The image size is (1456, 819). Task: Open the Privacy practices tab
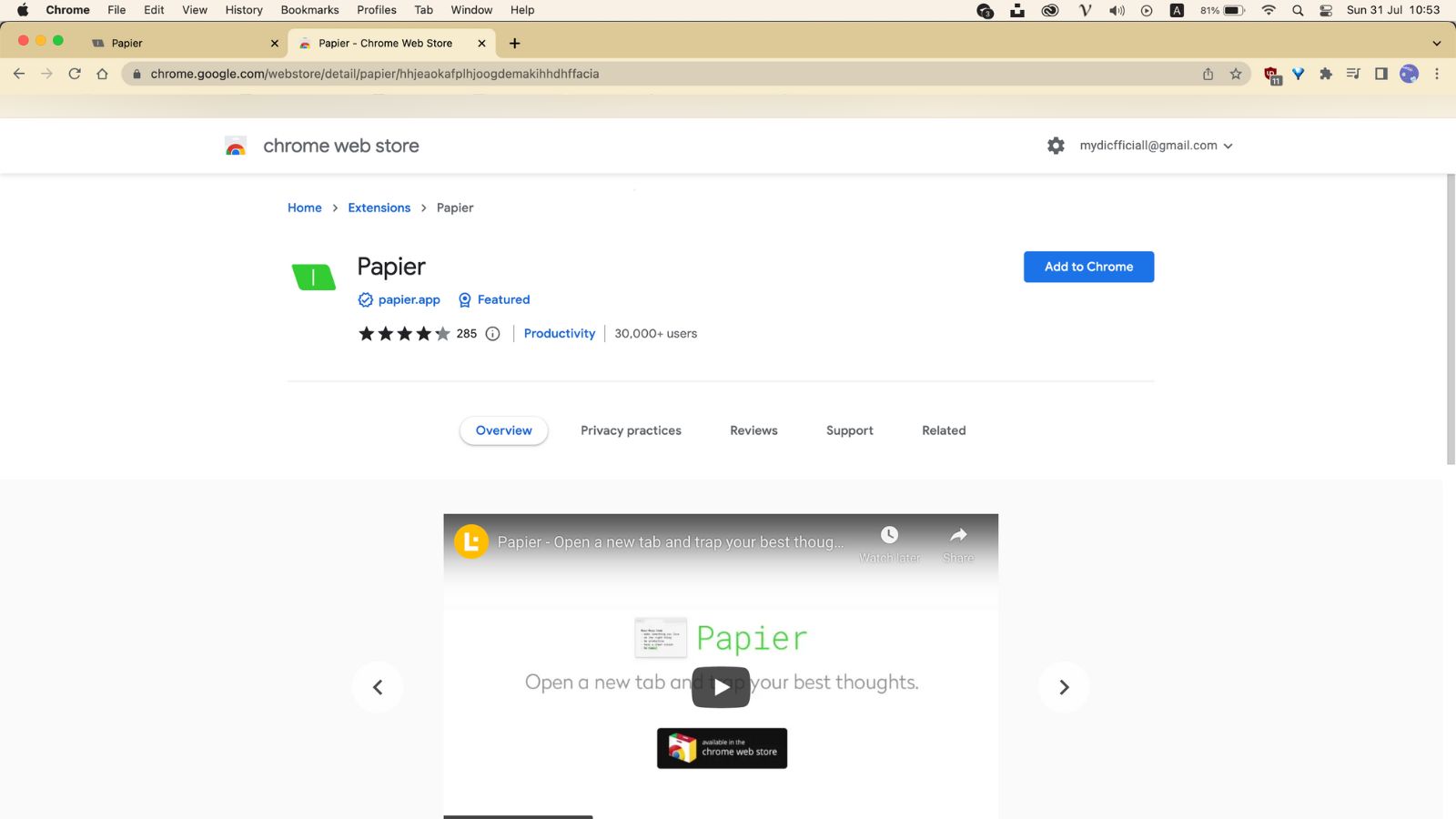tap(631, 430)
